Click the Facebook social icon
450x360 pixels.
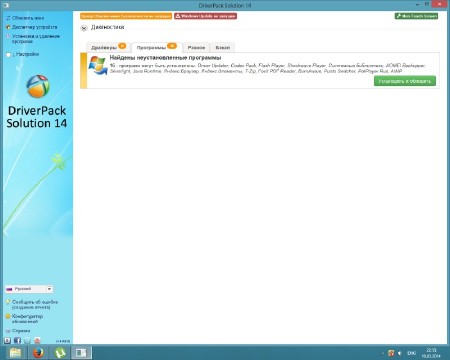pos(17,340)
